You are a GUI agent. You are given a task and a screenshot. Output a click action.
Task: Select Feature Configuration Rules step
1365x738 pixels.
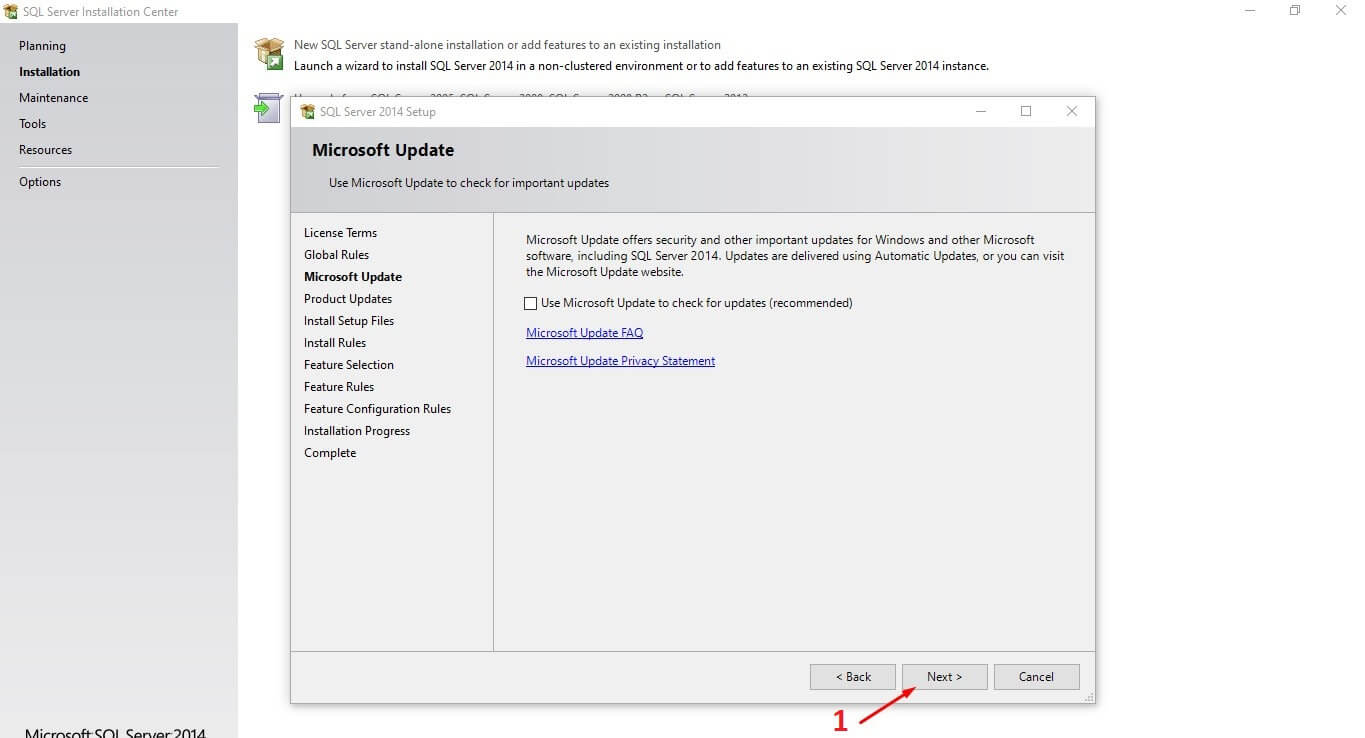[x=377, y=409]
